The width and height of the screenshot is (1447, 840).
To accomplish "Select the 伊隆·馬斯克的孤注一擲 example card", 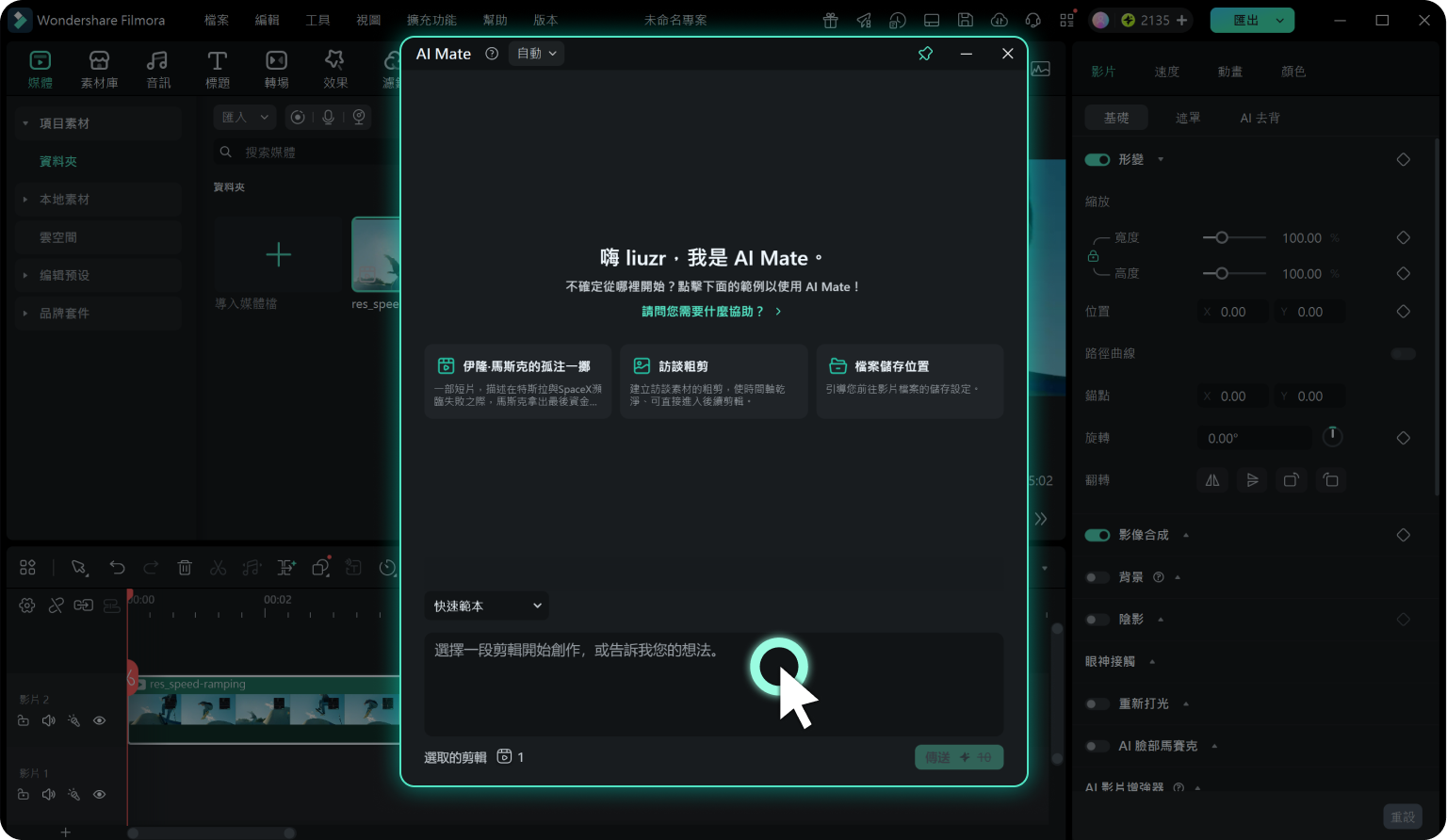I will point(518,381).
